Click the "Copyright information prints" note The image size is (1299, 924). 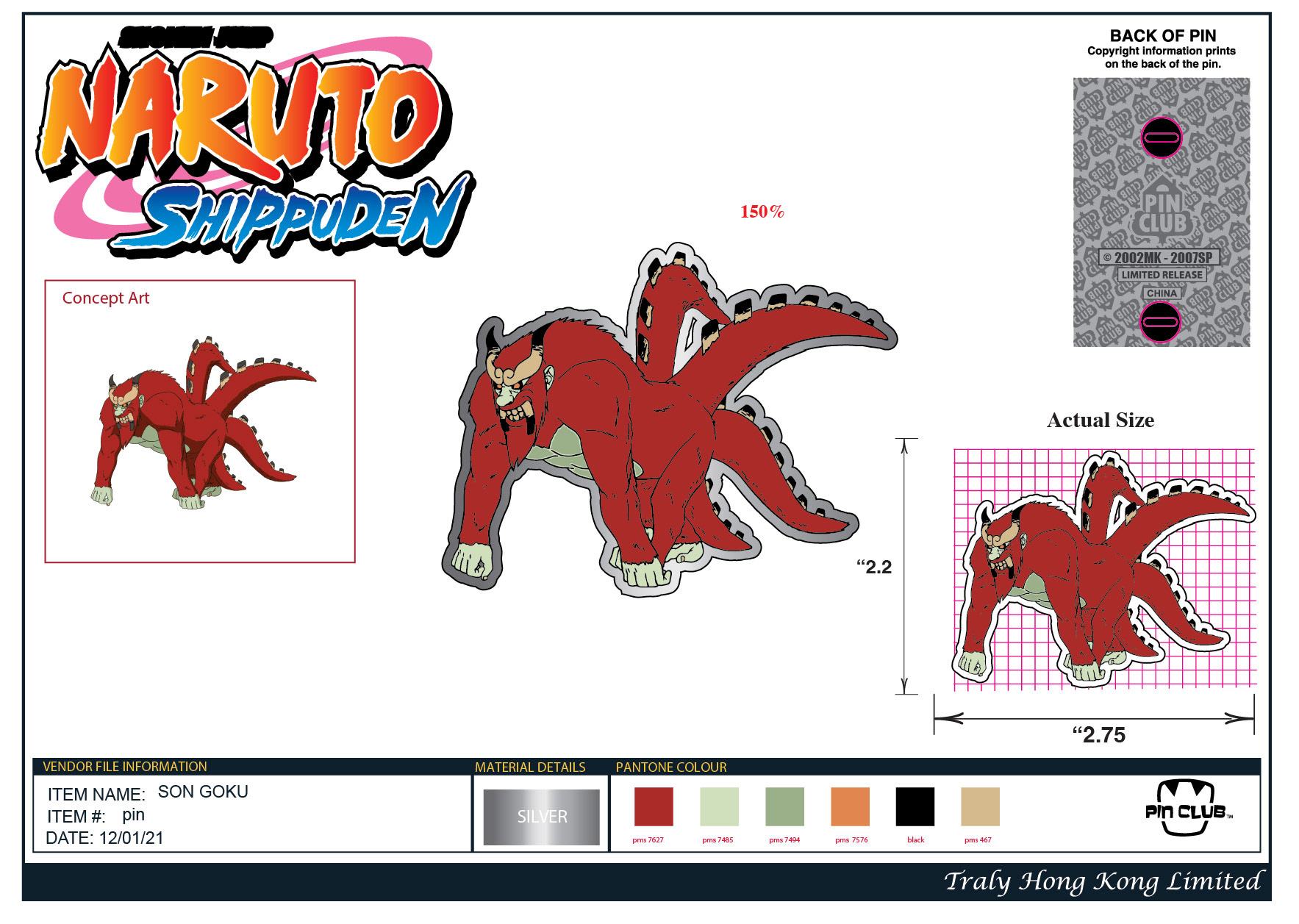coord(1162,51)
